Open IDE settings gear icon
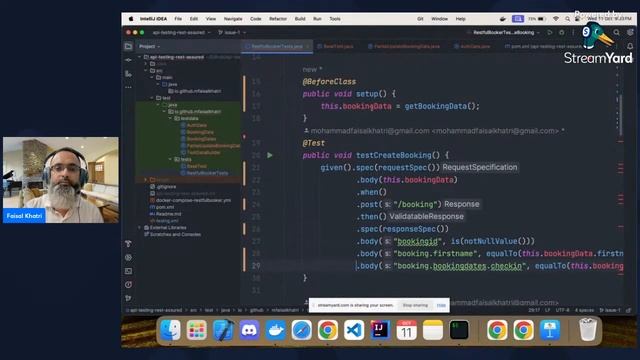This screenshot has width=640, height=360. pos(630,32)
